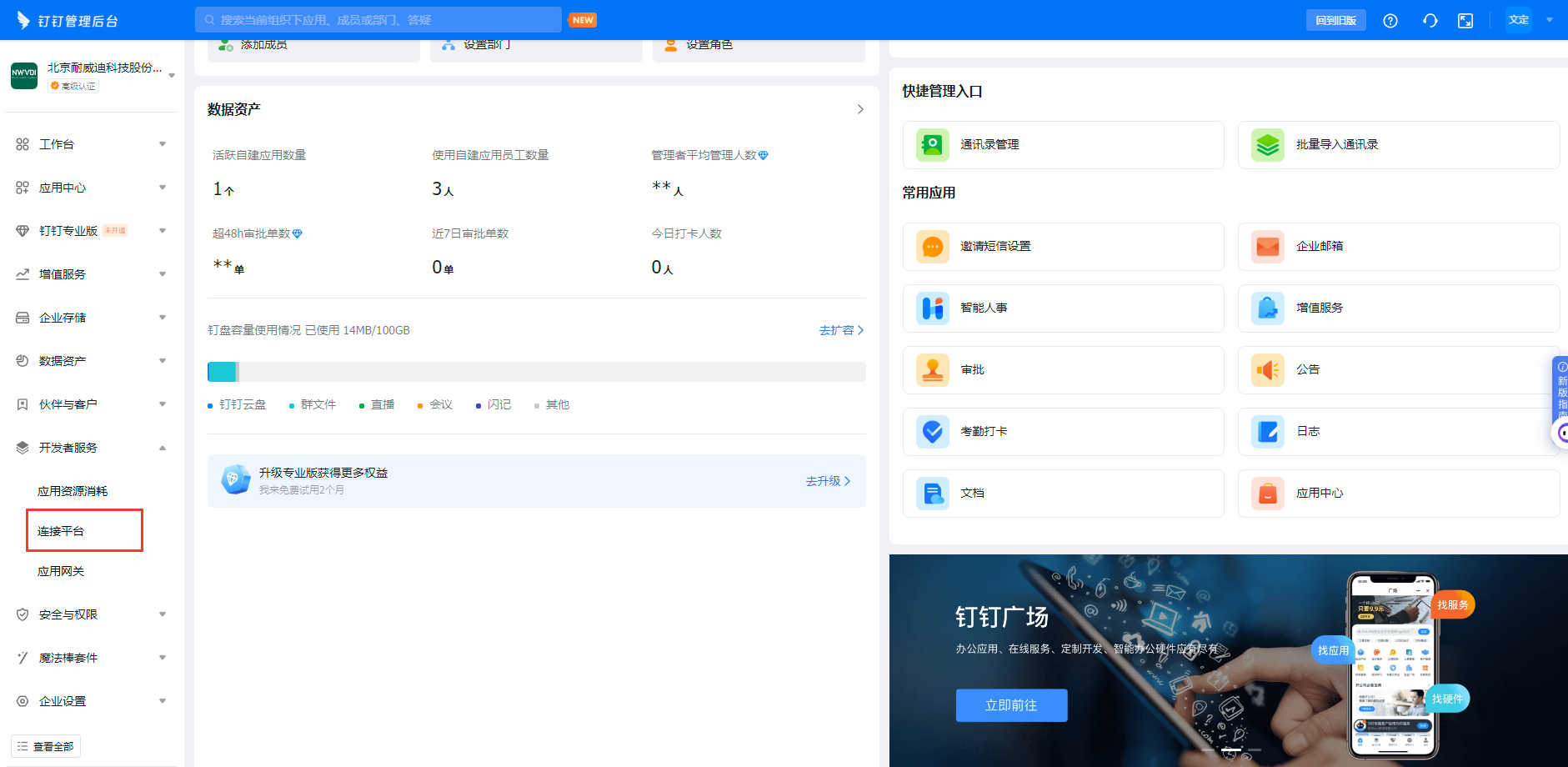Click diamond icon beside 管理者平均管理人数
This screenshot has width=1568, height=767.
764,155
